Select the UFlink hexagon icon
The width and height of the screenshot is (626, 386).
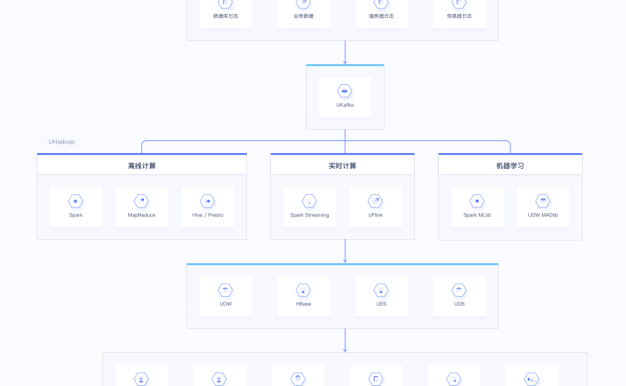pyautogui.click(x=375, y=201)
